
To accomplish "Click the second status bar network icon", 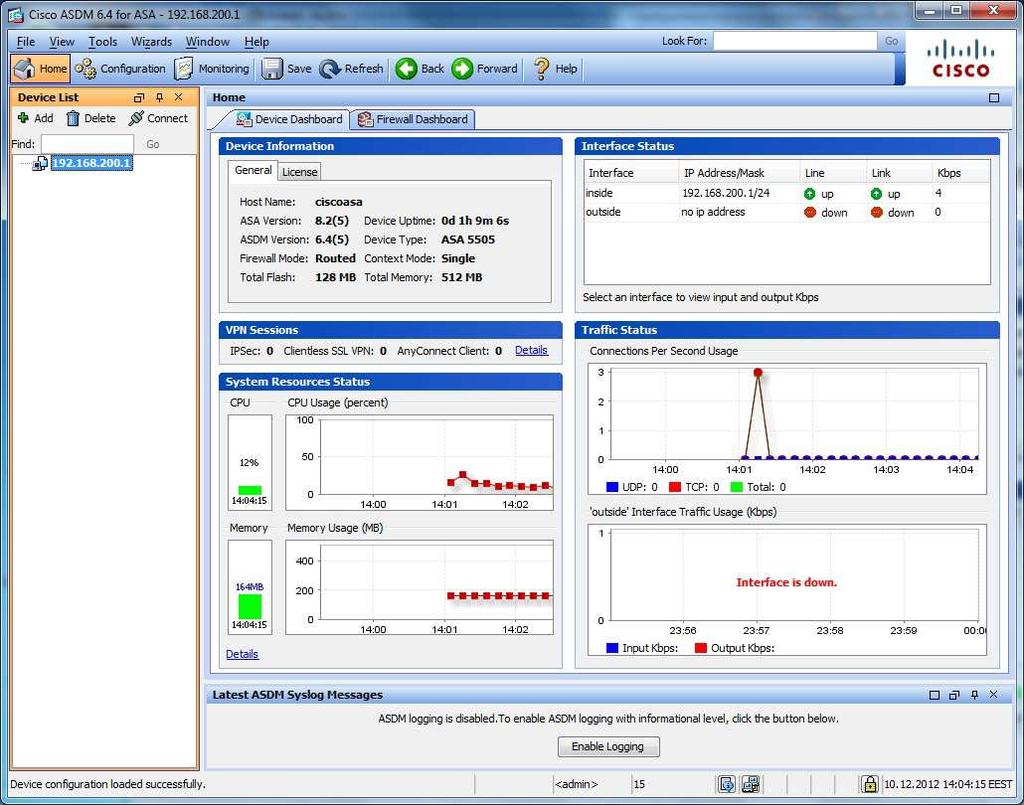I will point(750,784).
